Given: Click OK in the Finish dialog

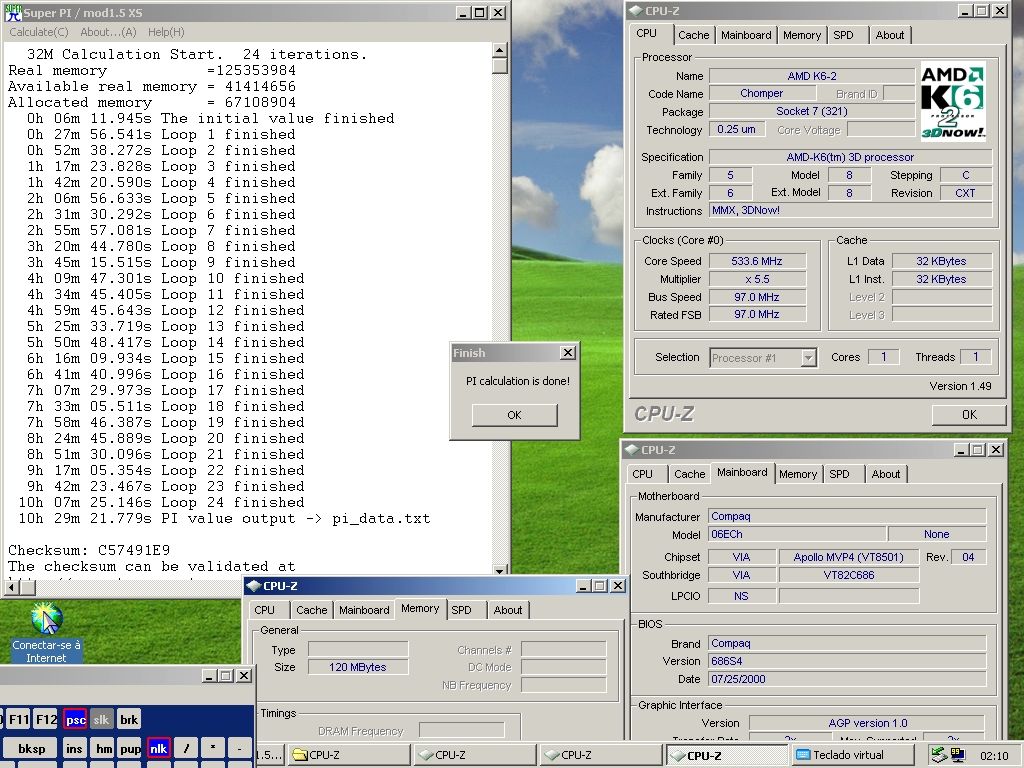Looking at the screenshot, I should (515, 415).
